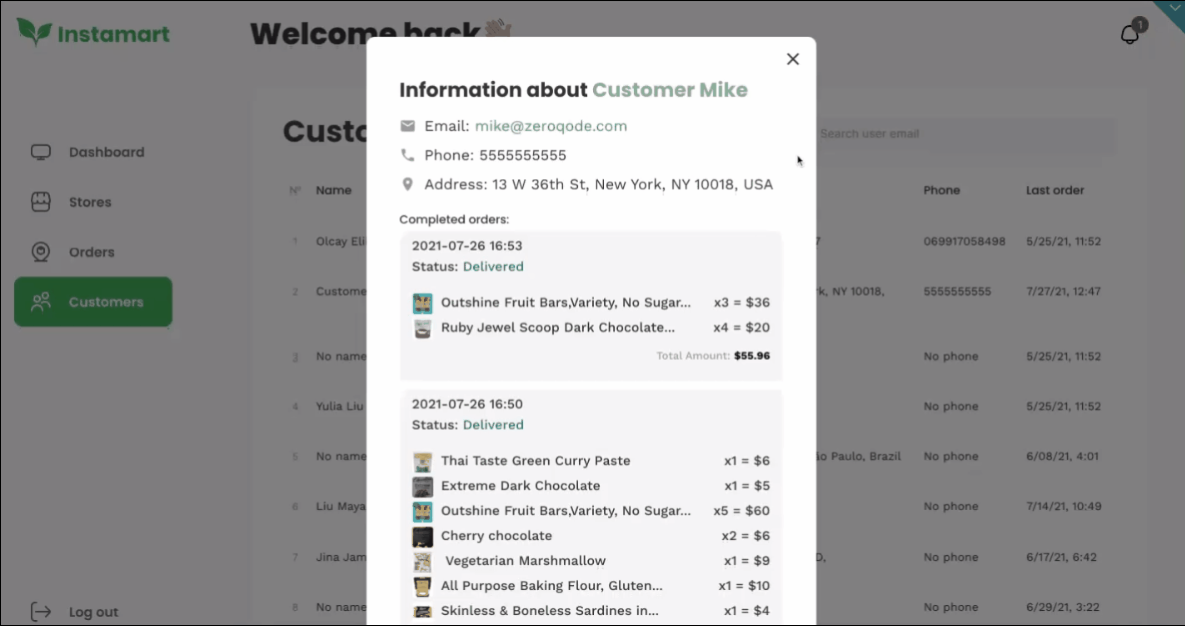
Task: Click the Customer Mike name heading
Action: click(670, 90)
